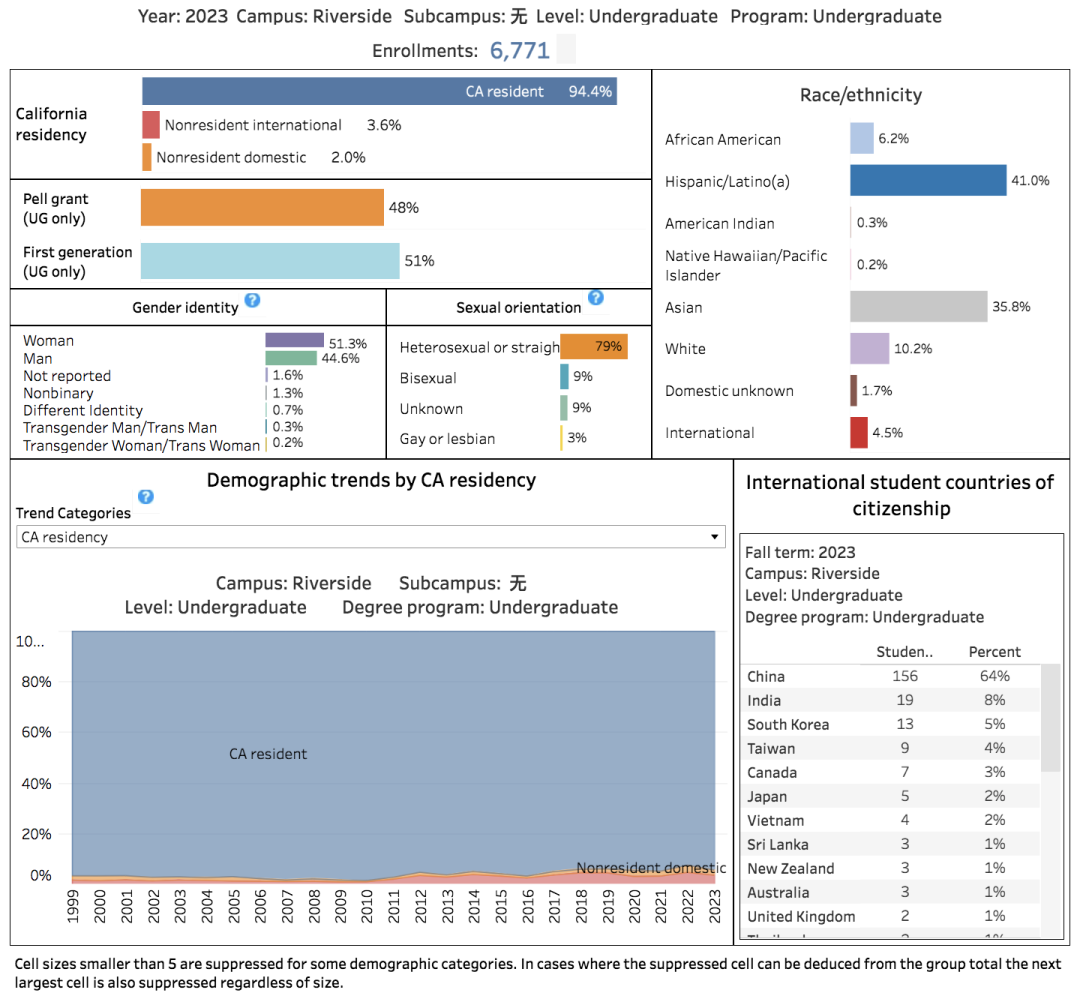
Task: Click the red Nonresident international bar
Action: [x=151, y=125]
